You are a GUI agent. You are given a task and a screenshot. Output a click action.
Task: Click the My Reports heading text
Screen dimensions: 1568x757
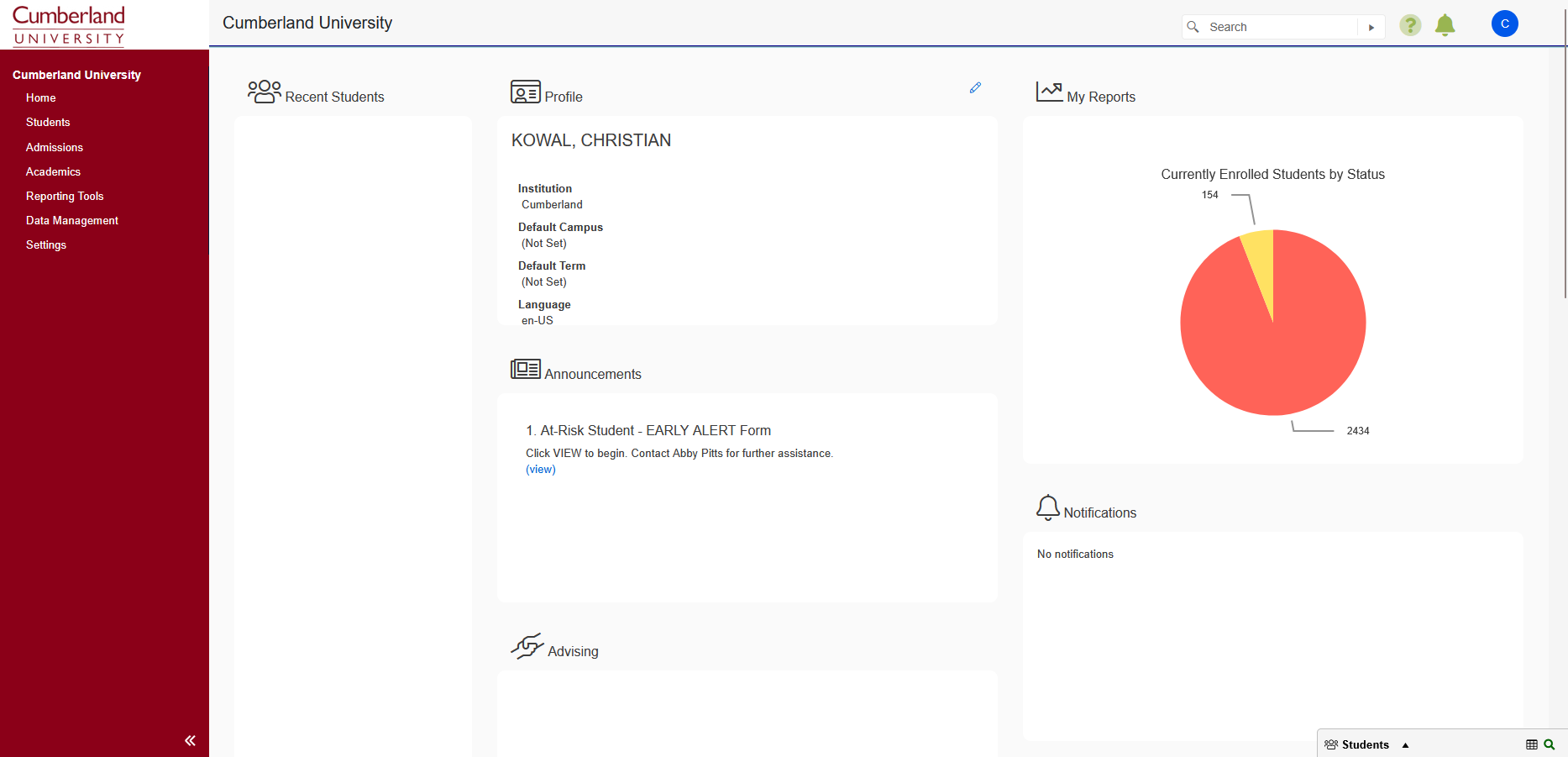pyautogui.click(x=1101, y=97)
